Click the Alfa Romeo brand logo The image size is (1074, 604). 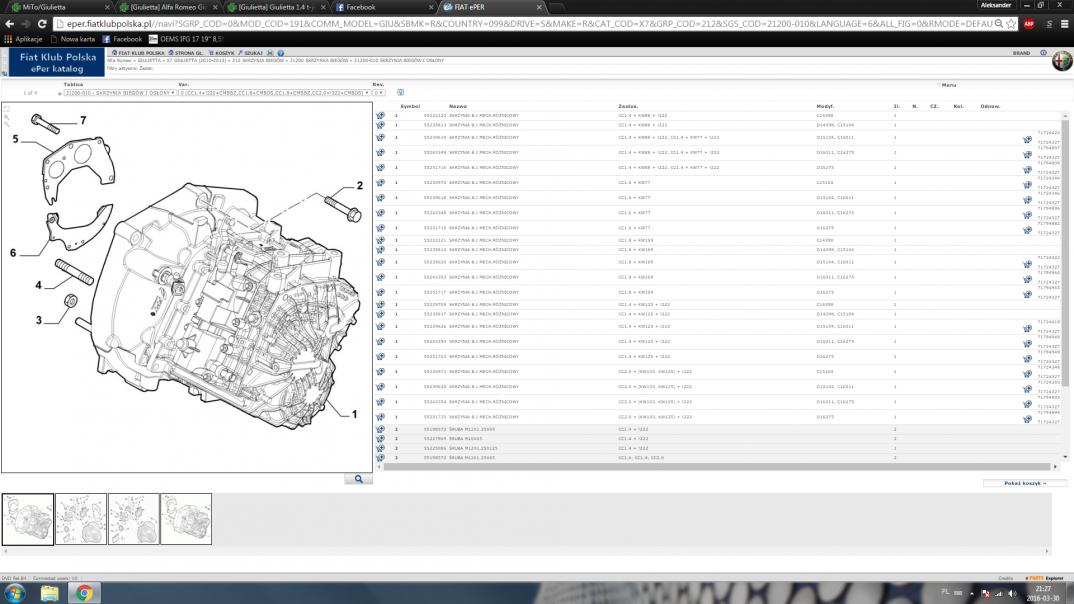click(1062, 61)
